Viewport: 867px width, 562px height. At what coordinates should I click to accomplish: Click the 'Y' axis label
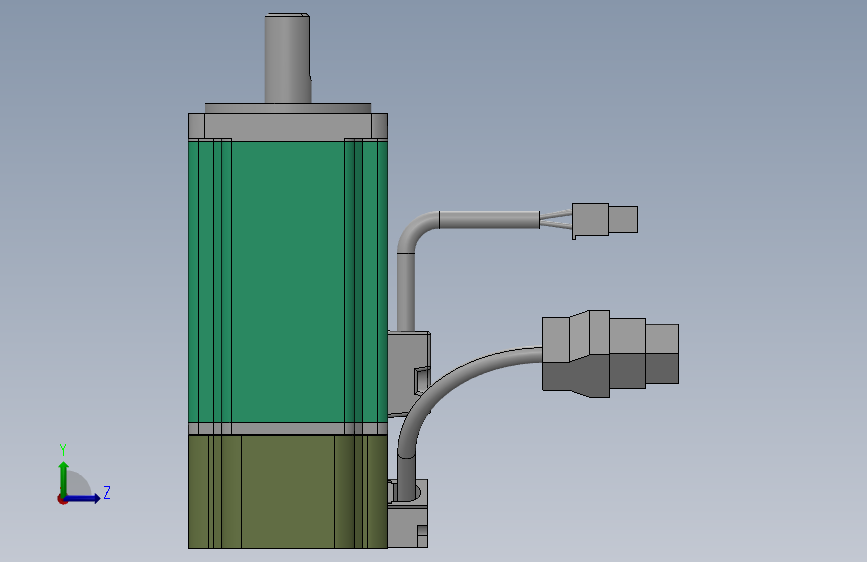click(x=63, y=450)
